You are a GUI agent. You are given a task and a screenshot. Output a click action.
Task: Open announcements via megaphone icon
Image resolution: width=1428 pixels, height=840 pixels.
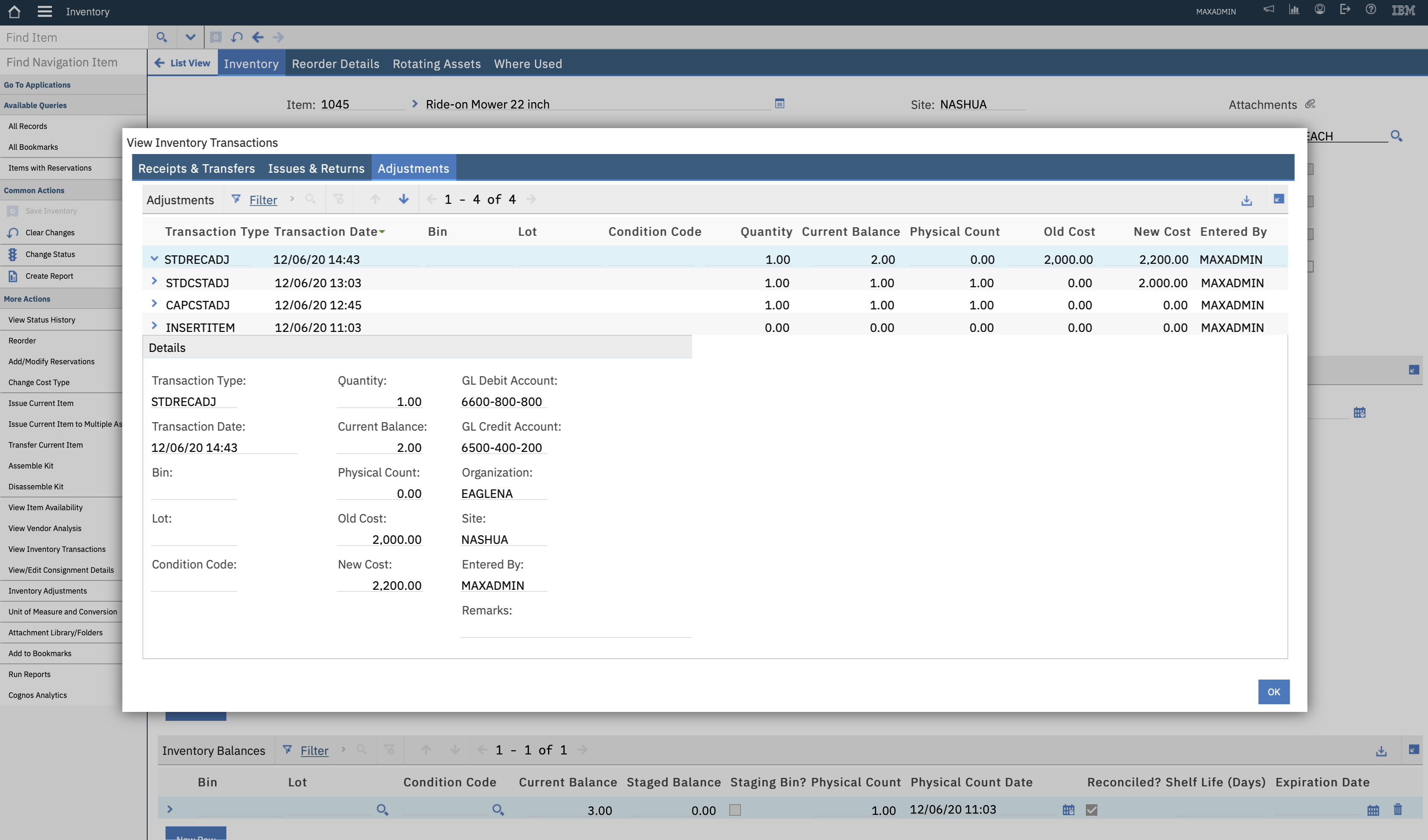(1269, 9)
